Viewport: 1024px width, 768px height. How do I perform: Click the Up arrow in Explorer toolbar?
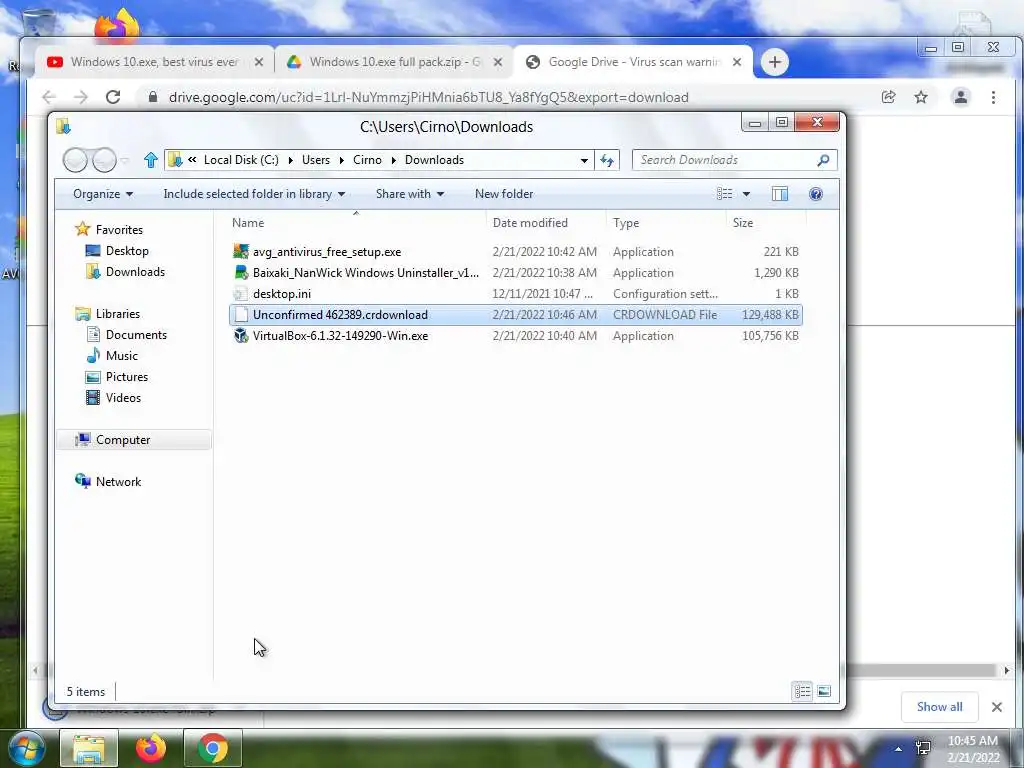tap(151, 160)
